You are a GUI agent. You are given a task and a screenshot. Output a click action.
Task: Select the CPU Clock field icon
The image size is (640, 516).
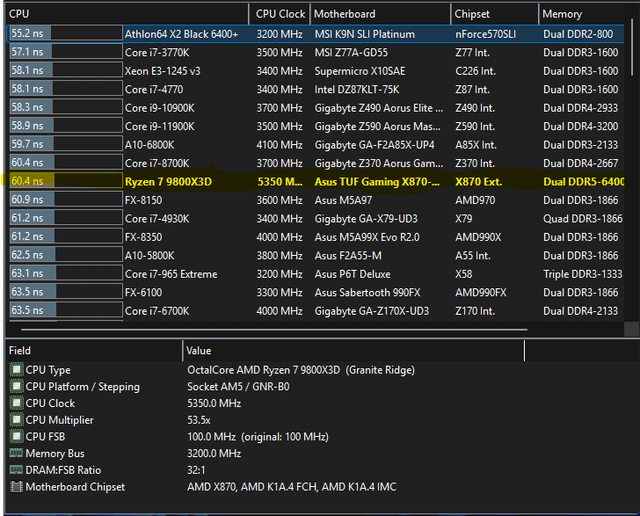click(x=16, y=403)
